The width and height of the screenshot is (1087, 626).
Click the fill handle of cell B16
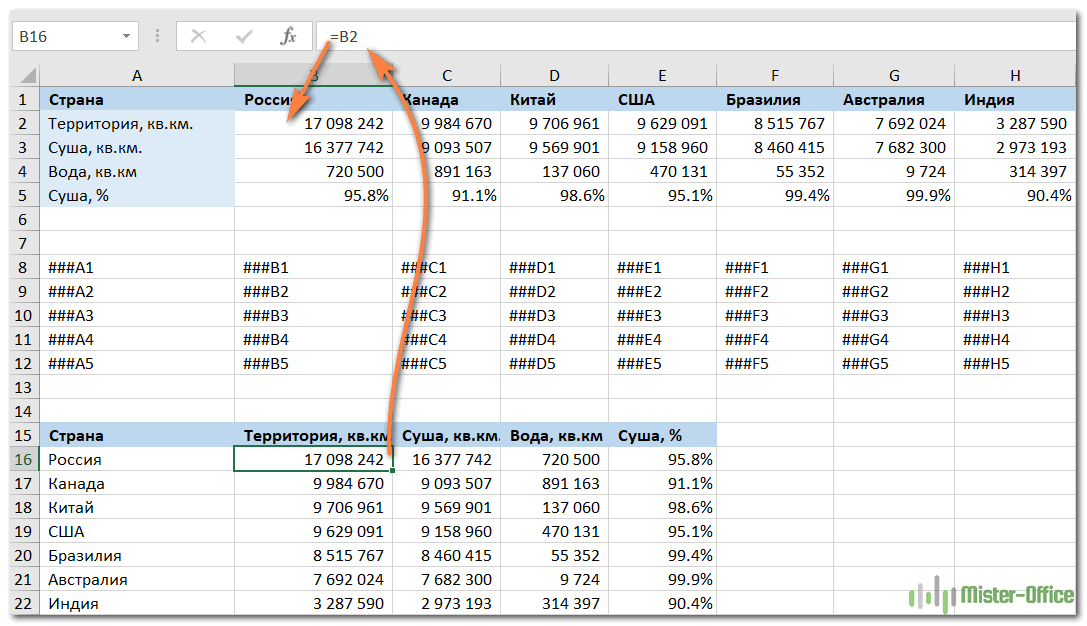(x=393, y=470)
